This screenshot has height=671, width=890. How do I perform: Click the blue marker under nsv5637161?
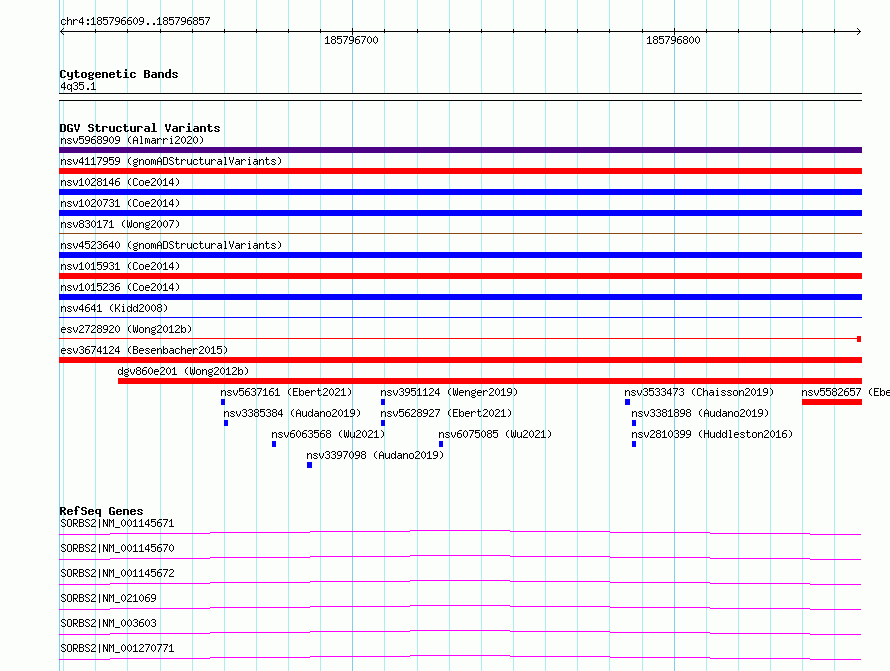click(x=223, y=402)
